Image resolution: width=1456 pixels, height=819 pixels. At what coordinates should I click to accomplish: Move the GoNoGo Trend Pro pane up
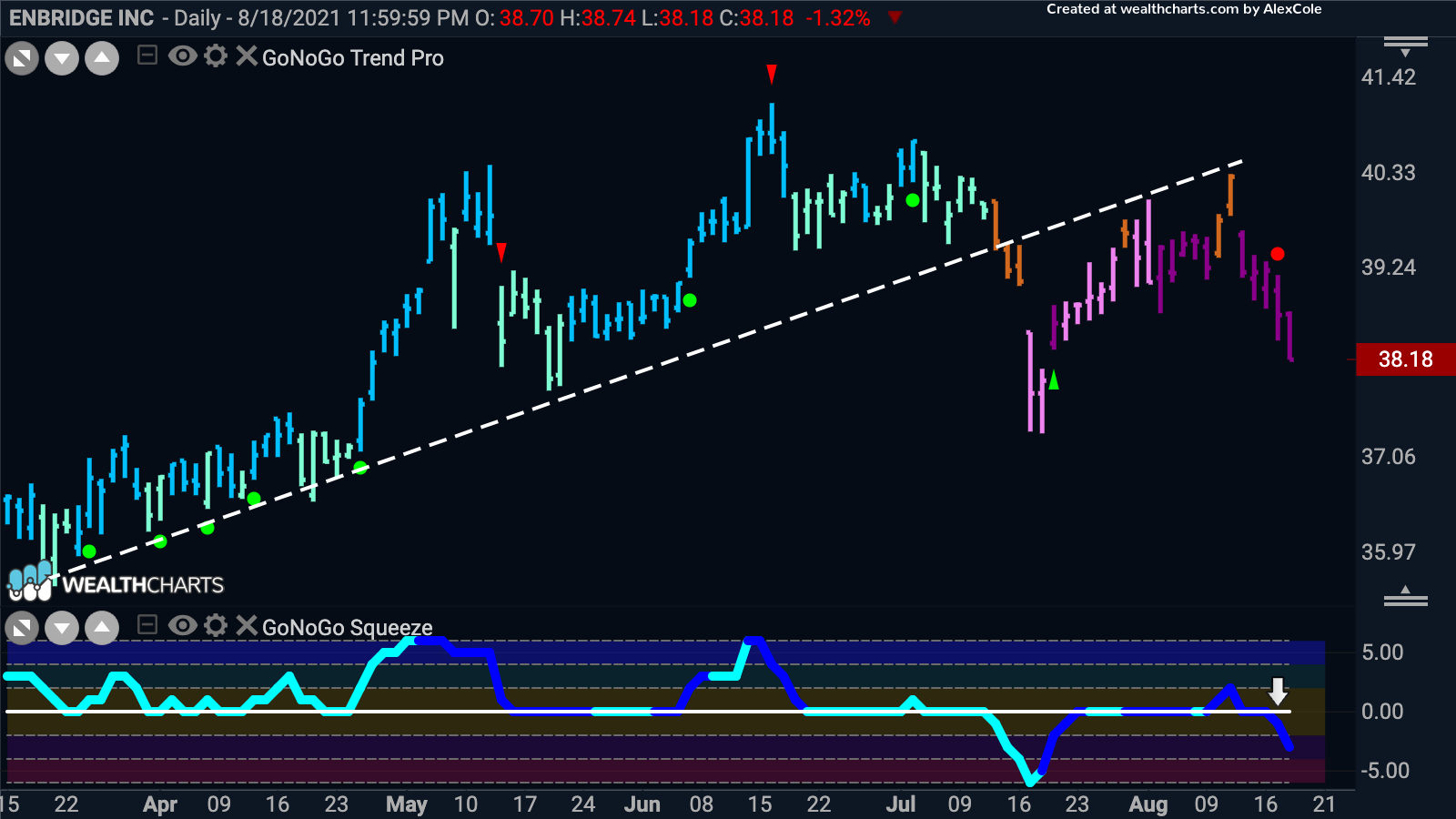click(x=102, y=60)
